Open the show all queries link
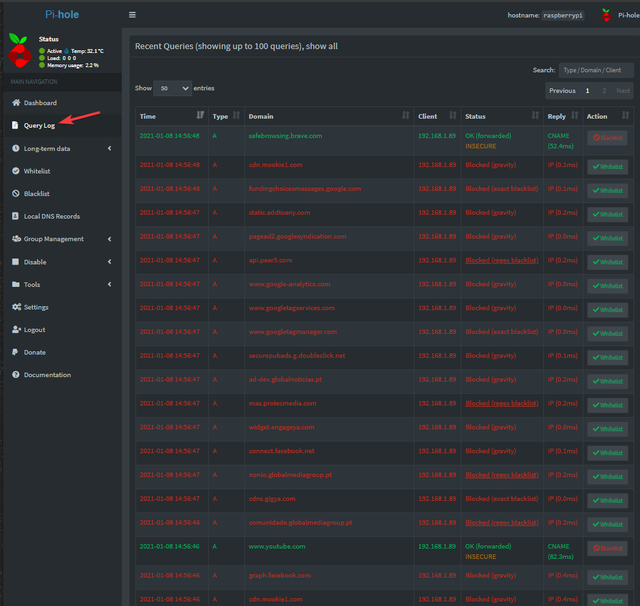Image resolution: width=640 pixels, height=606 pixels. pyautogui.click(x=322, y=46)
